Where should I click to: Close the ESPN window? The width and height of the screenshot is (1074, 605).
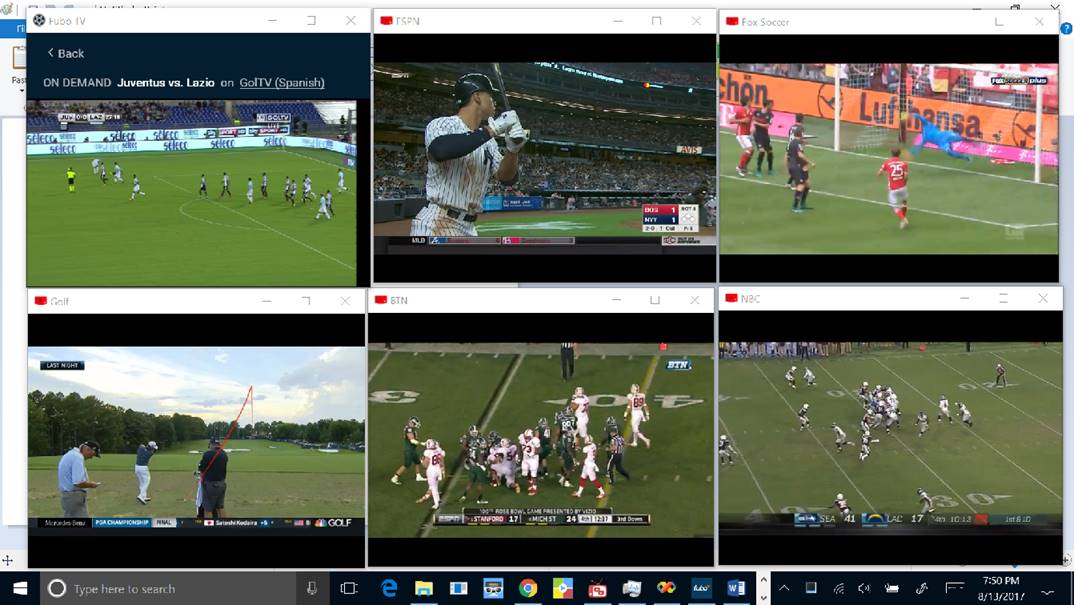pyautogui.click(x=696, y=21)
